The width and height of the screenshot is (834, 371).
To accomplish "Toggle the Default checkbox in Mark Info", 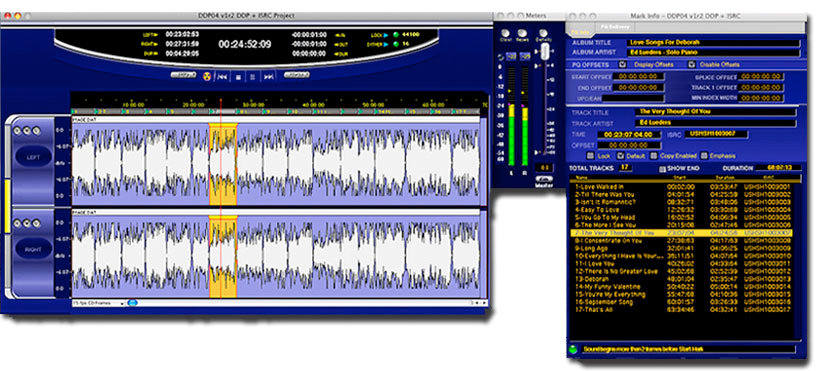I will (x=620, y=156).
